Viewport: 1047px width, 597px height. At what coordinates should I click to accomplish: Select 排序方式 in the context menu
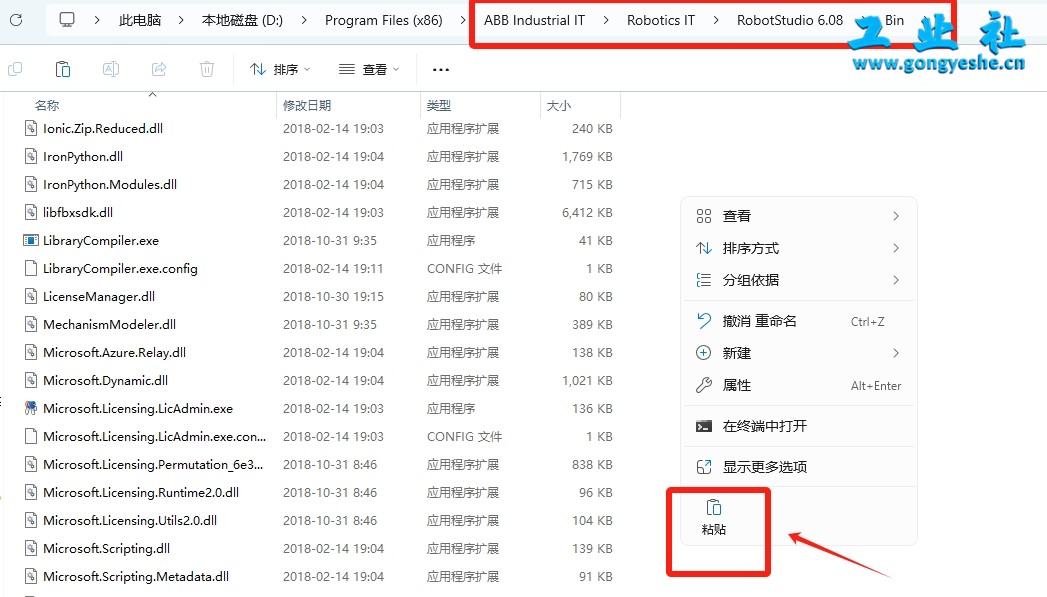(799, 248)
